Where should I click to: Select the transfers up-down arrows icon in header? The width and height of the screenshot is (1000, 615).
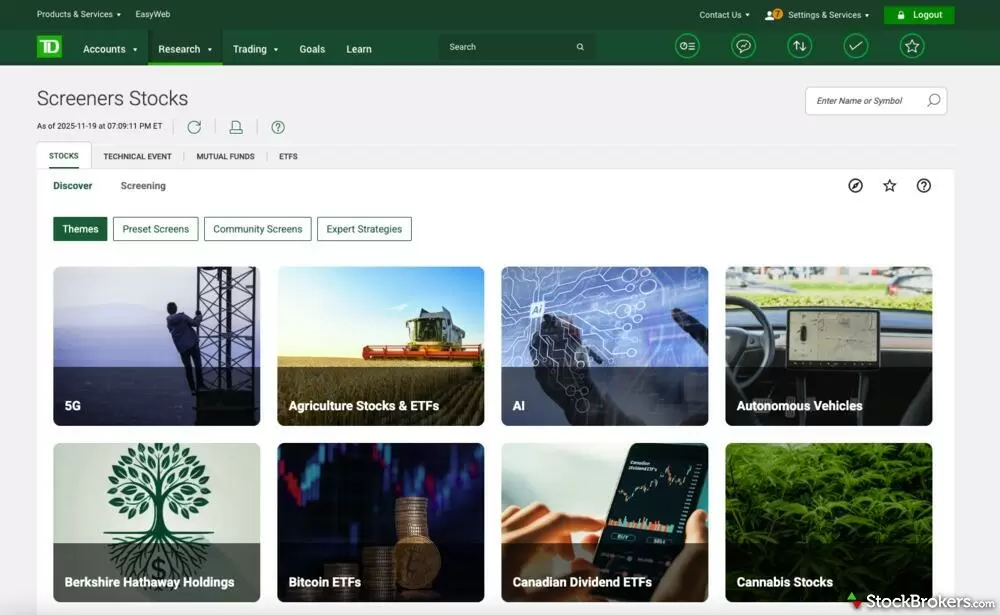799,45
